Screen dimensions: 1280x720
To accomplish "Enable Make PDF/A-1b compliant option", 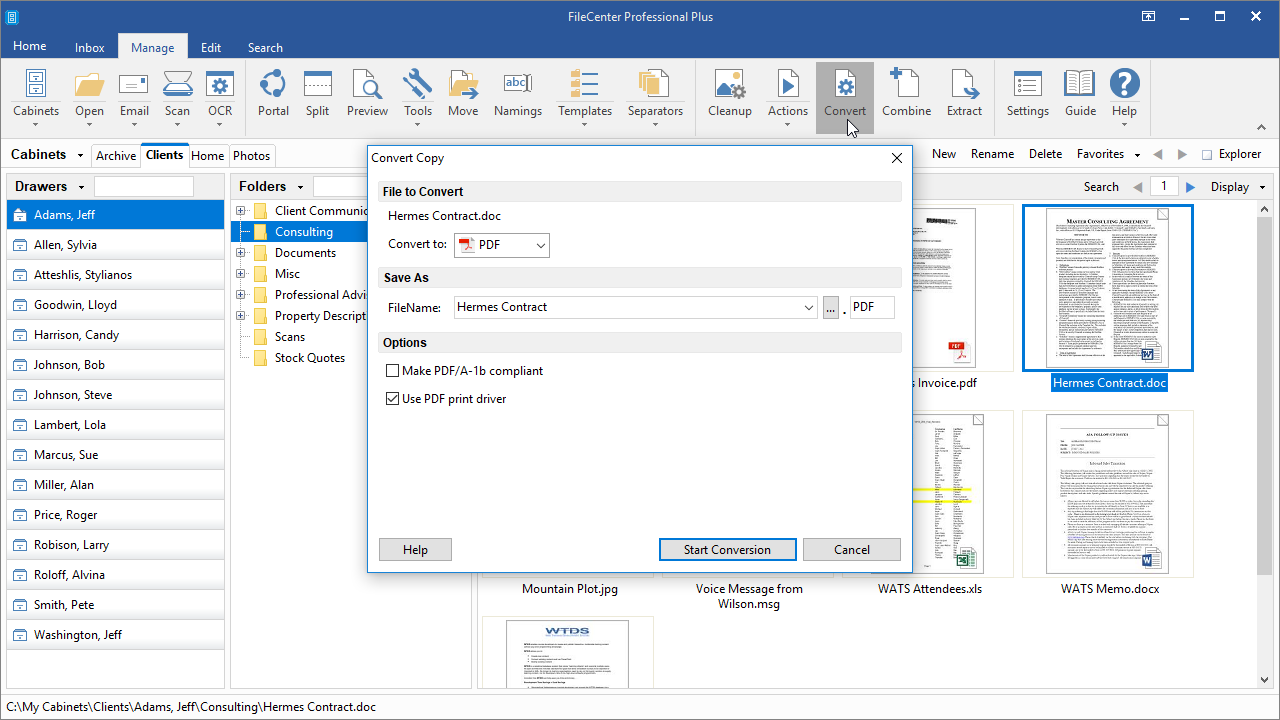I will 392,371.
